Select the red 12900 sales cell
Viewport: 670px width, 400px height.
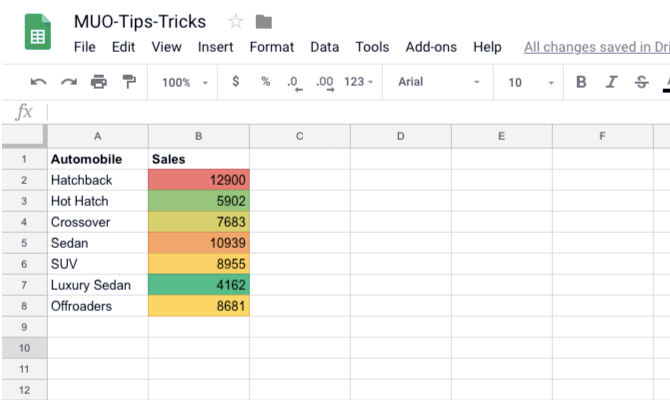tap(199, 180)
